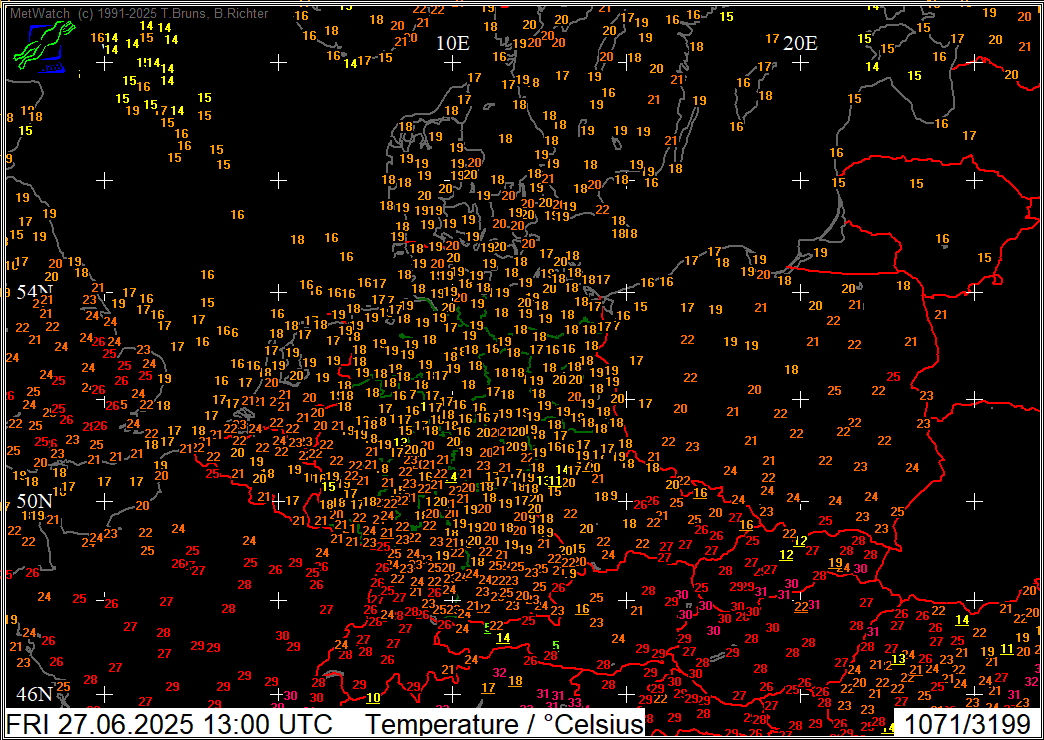Click the 'Temperature / °Celsius' label

tap(505, 724)
